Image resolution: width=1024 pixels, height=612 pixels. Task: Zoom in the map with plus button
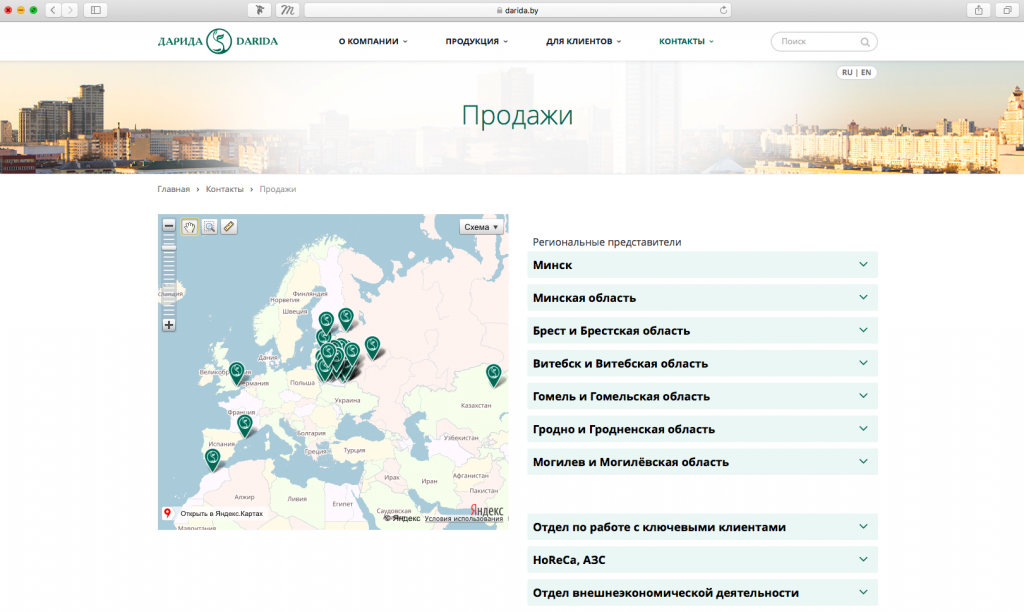click(168, 325)
